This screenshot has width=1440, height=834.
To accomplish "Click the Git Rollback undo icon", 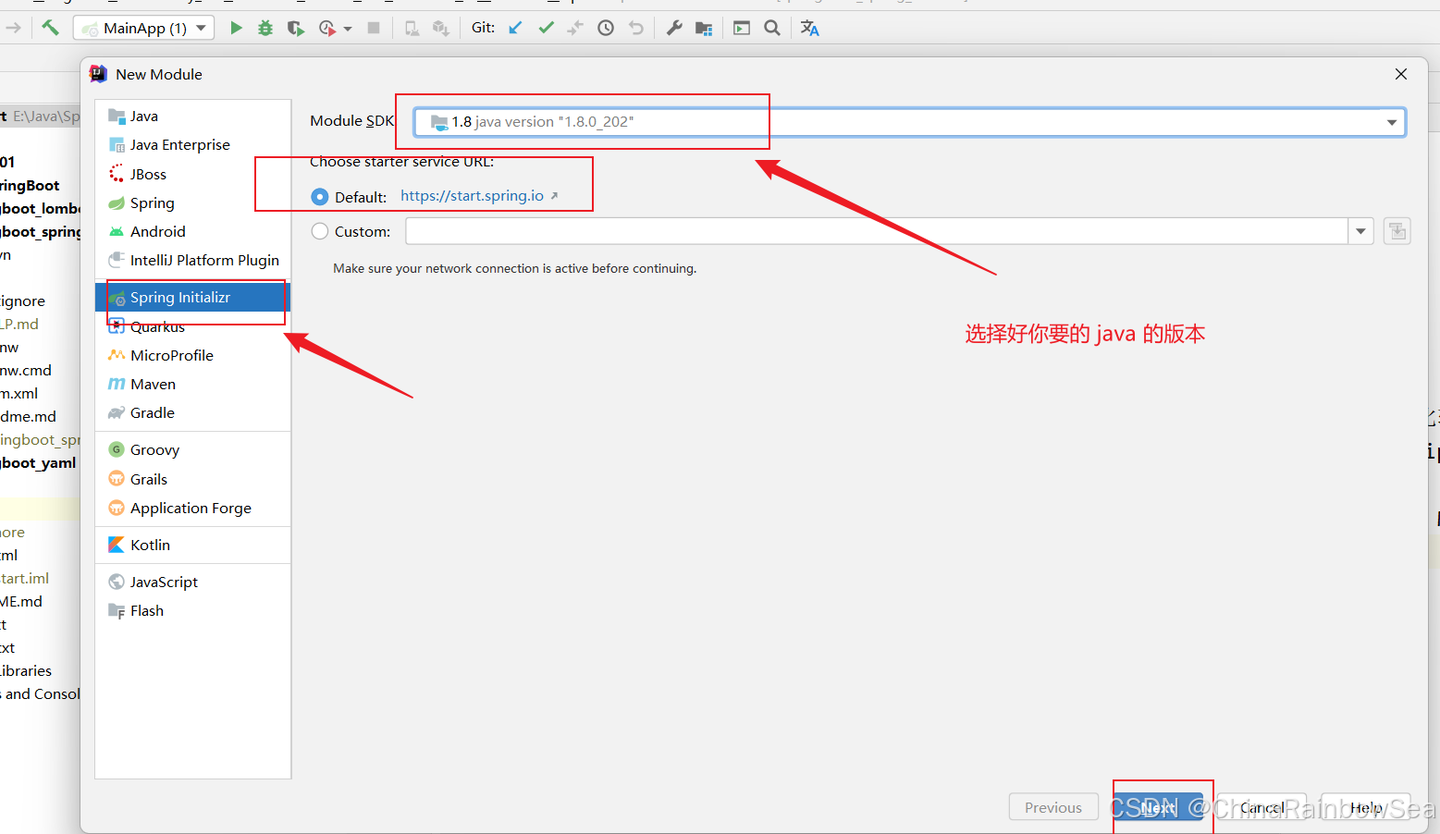I will click(636, 28).
